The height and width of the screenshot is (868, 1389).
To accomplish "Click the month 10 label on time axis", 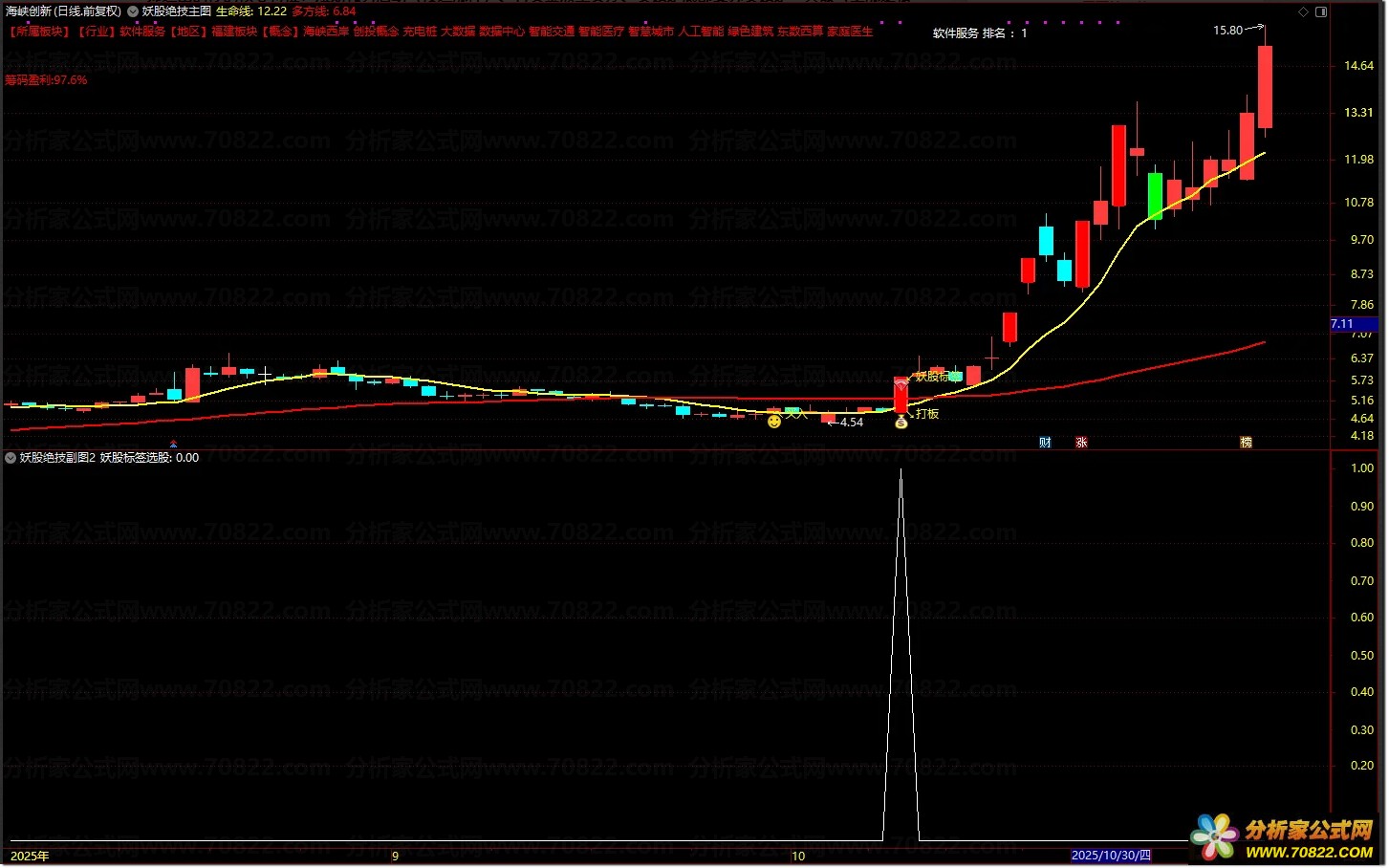I will [798, 856].
